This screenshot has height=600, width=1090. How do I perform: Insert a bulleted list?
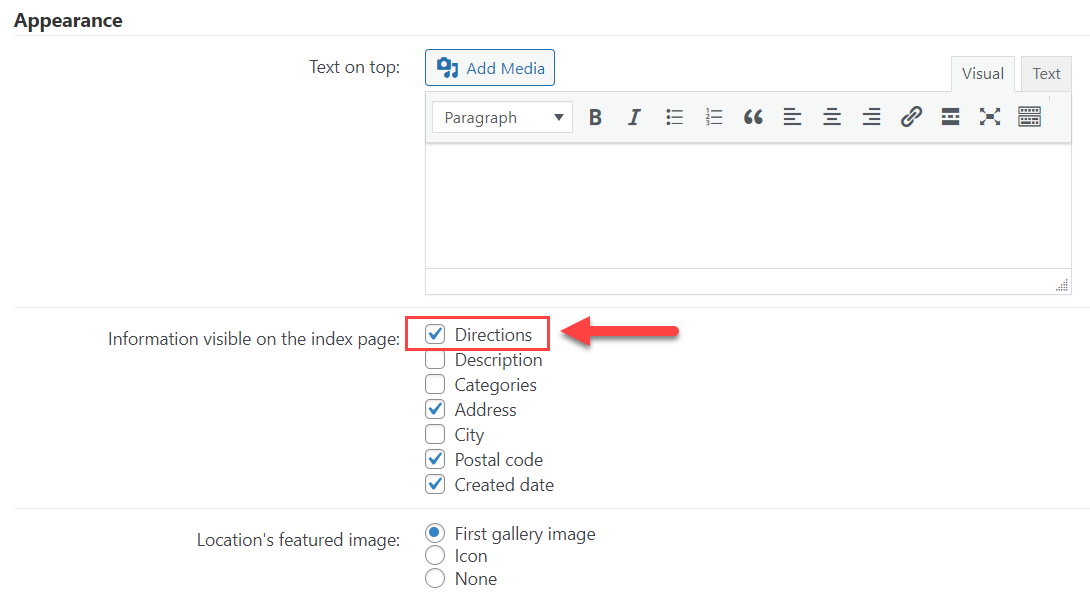coord(674,117)
